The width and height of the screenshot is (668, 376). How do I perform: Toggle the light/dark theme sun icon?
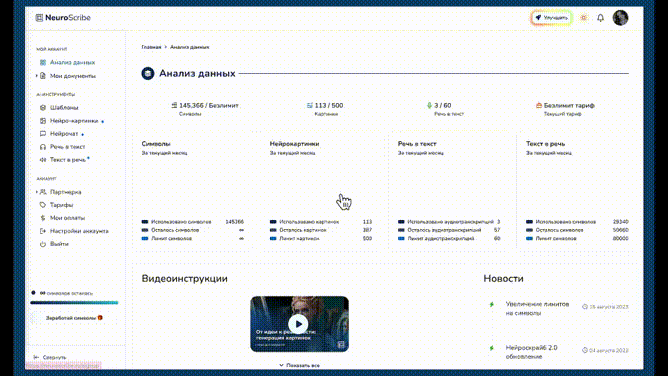584,18
